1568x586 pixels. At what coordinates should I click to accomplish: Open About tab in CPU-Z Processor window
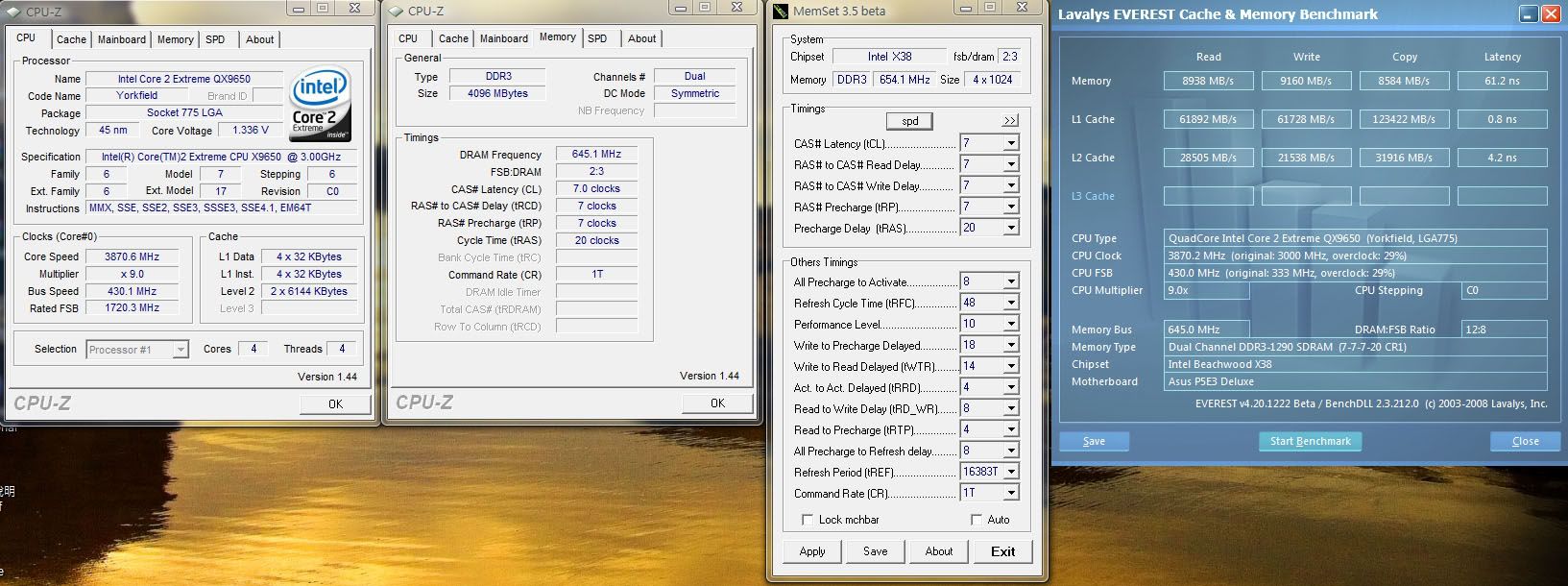[x=259, y=39]
